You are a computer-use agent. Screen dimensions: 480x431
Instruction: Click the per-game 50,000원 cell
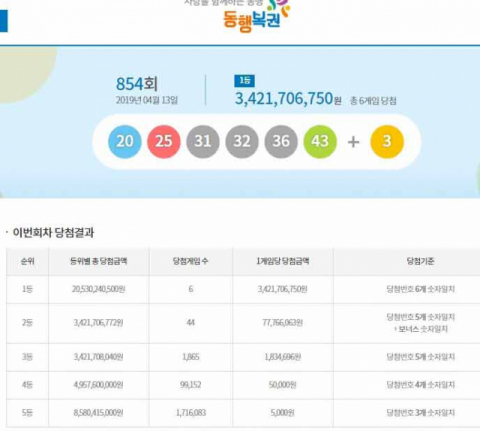coord(283,385)
